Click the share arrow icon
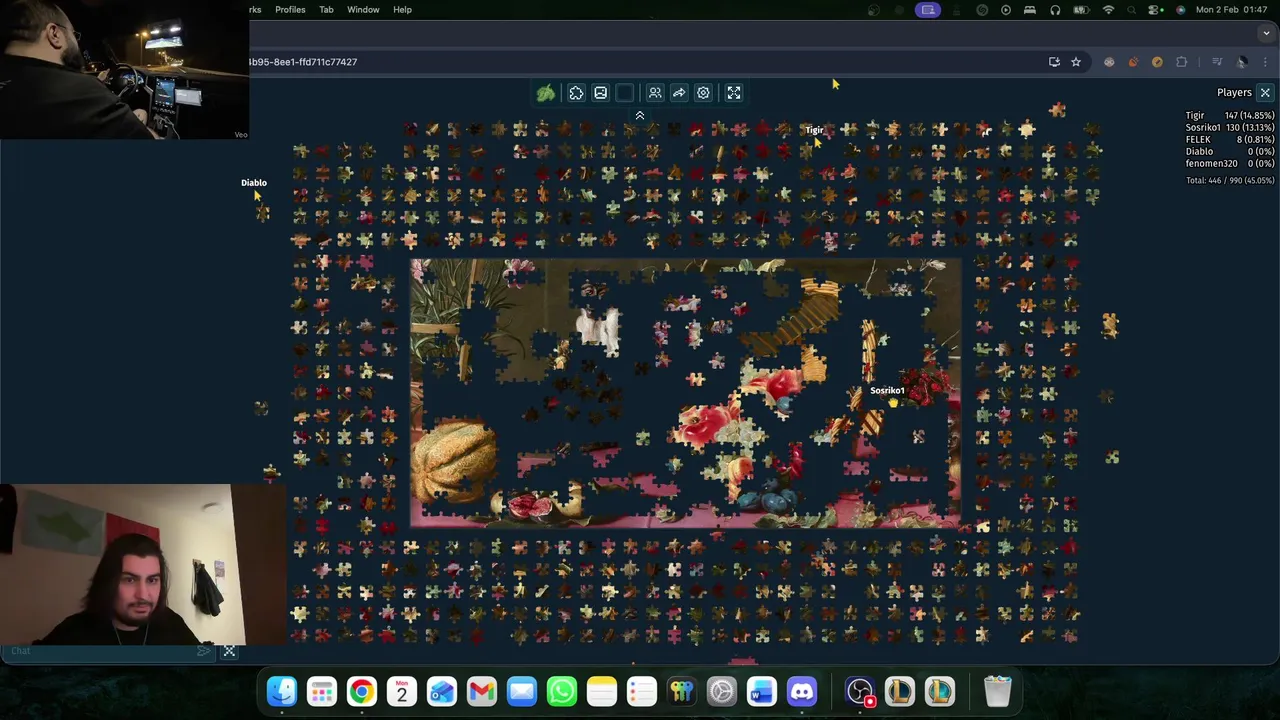This screenshot has height=720, width=1280. (679, 93)
